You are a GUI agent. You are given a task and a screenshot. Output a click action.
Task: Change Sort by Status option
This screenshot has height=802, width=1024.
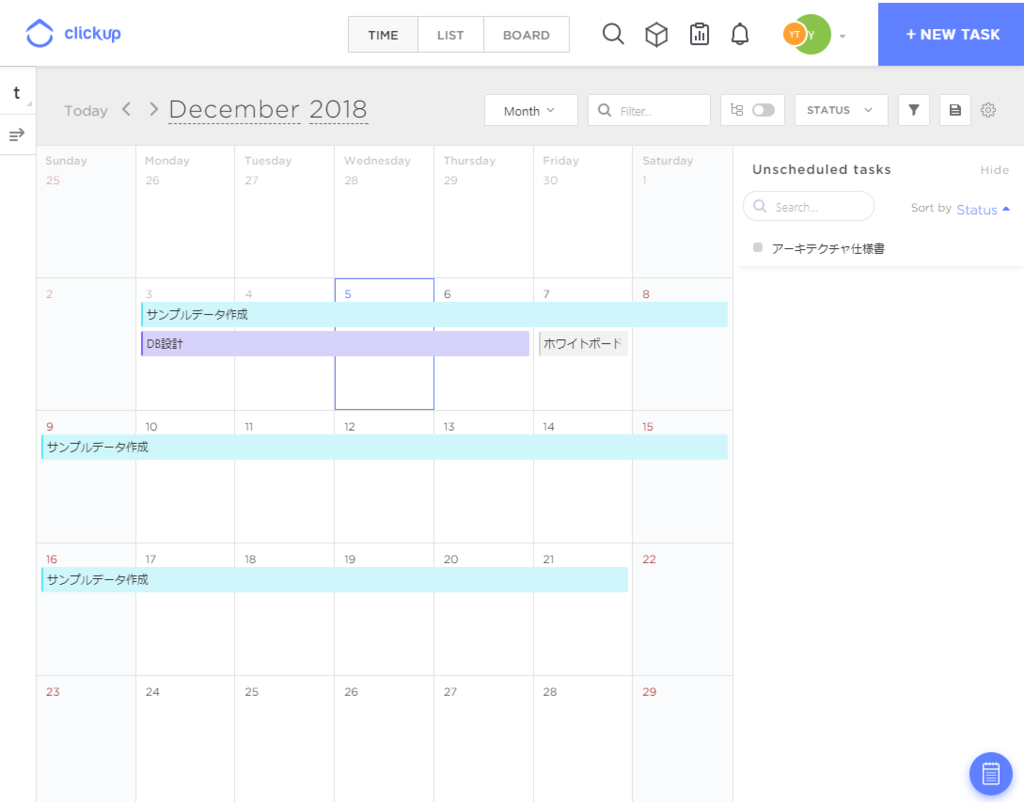[976, 209]
